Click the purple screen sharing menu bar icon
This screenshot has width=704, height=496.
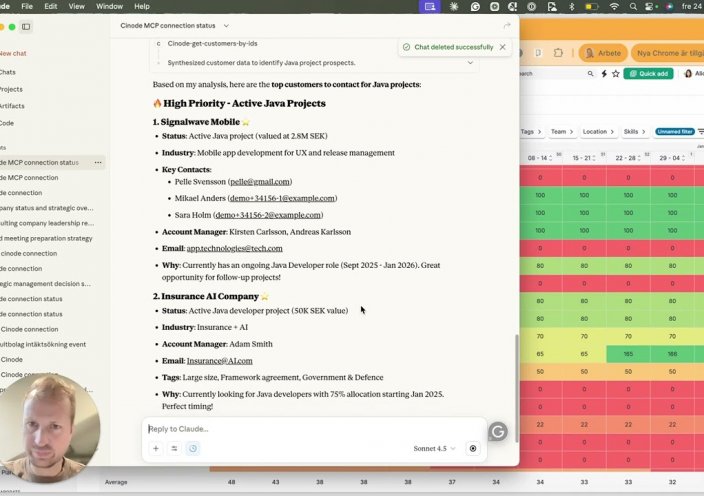(x=430, y=6)
